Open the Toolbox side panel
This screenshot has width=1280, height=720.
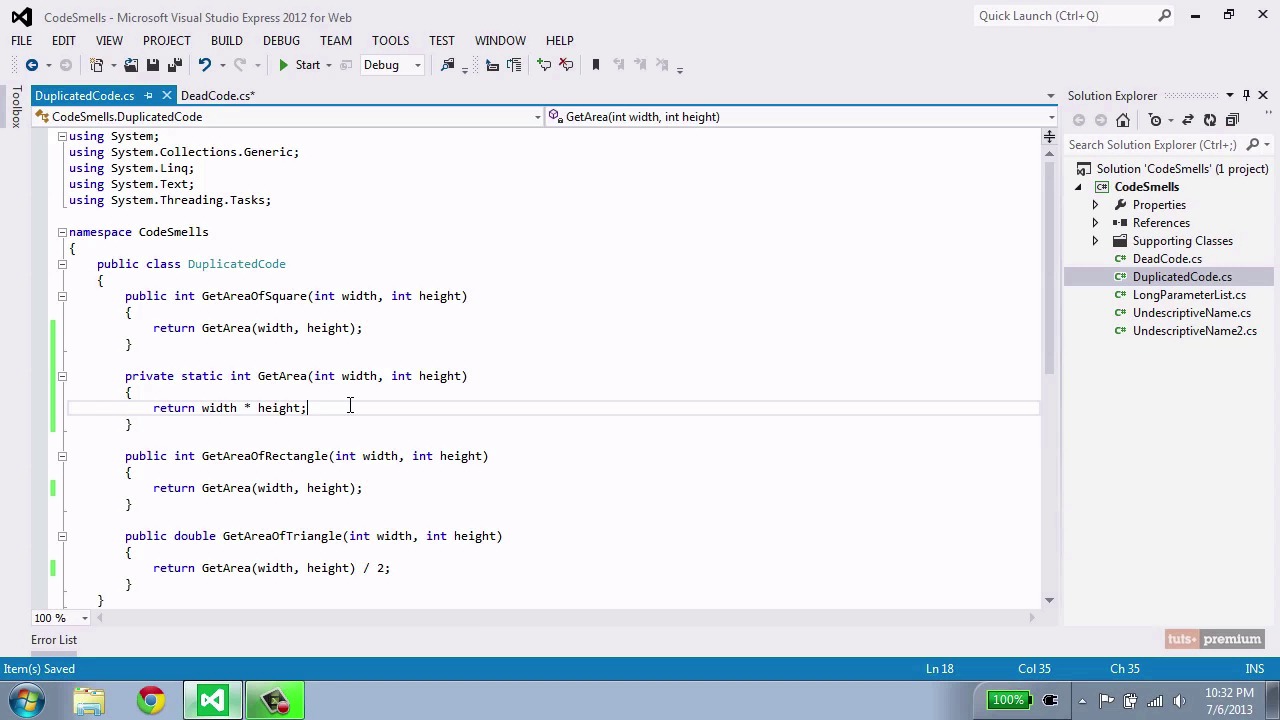click(16, 107)
